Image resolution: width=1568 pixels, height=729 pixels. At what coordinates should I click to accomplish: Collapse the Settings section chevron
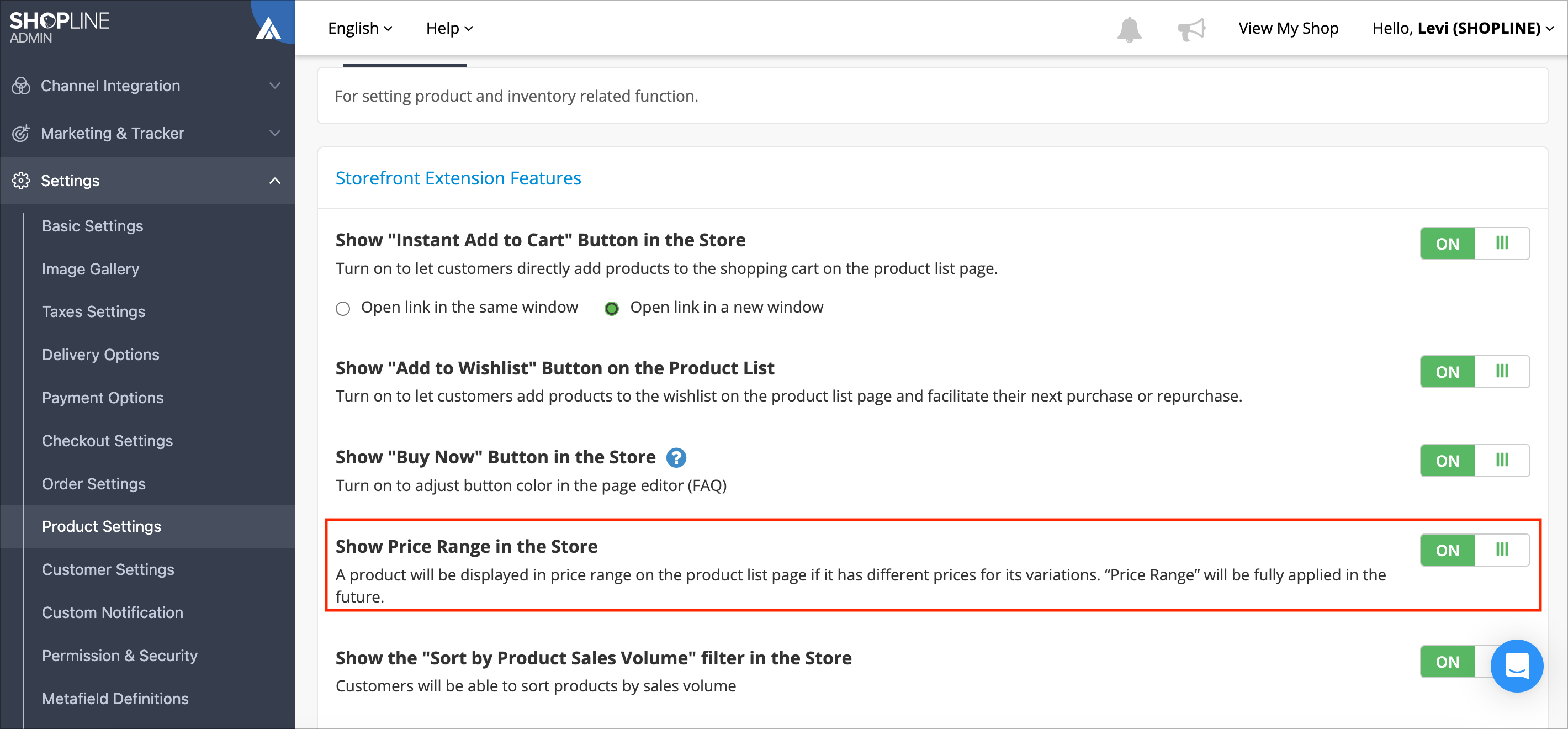tap(275, 181)
